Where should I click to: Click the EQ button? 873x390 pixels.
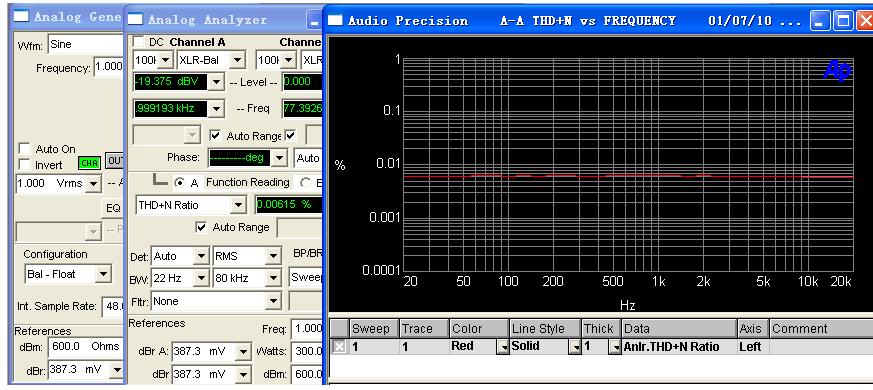coord(114,208)
